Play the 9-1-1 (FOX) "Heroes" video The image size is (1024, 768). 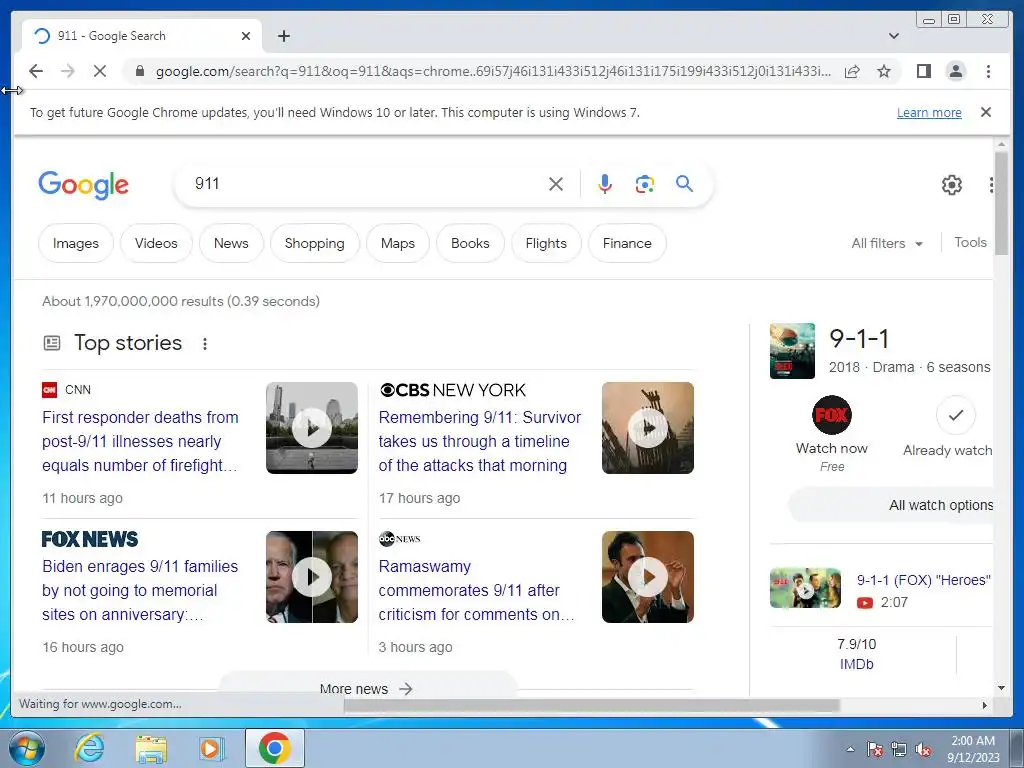(x=805, y=588)
